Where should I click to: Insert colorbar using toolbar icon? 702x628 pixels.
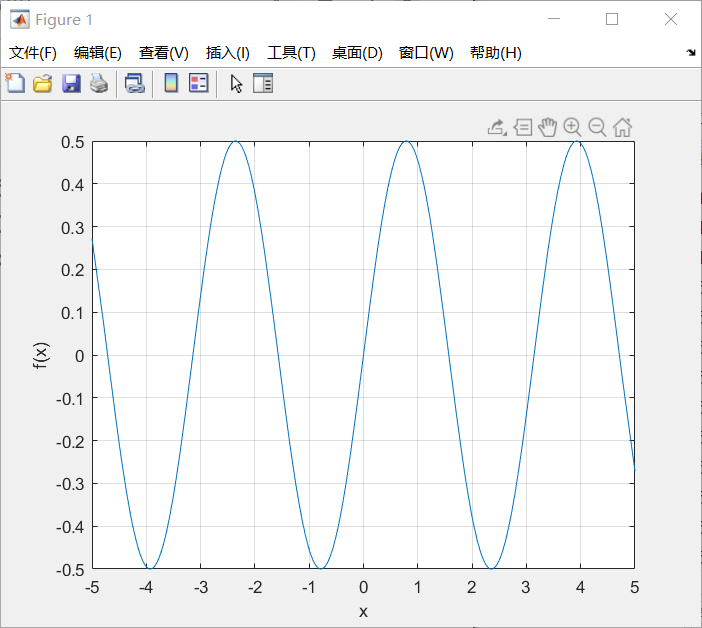tap(171, 83)
